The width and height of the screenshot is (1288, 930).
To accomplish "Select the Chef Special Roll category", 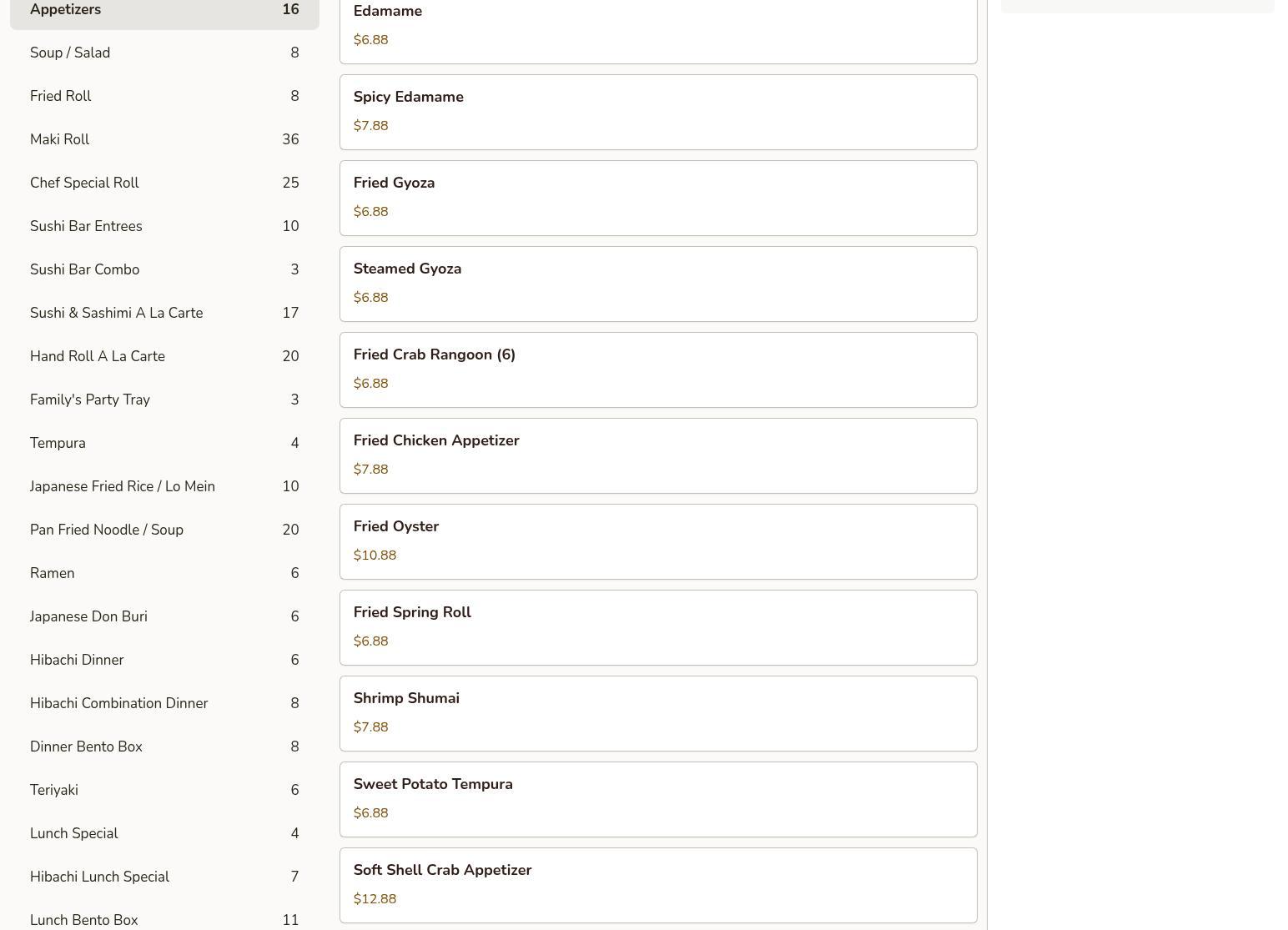I will click(x=164, y=183).
